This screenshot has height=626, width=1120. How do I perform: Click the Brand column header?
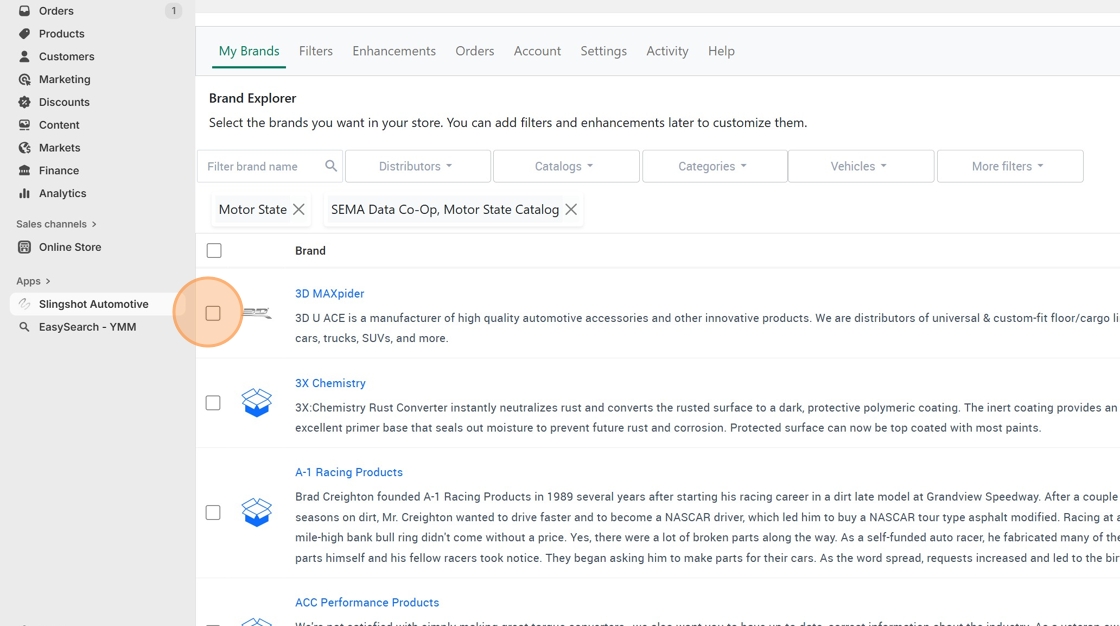[310, 251]
